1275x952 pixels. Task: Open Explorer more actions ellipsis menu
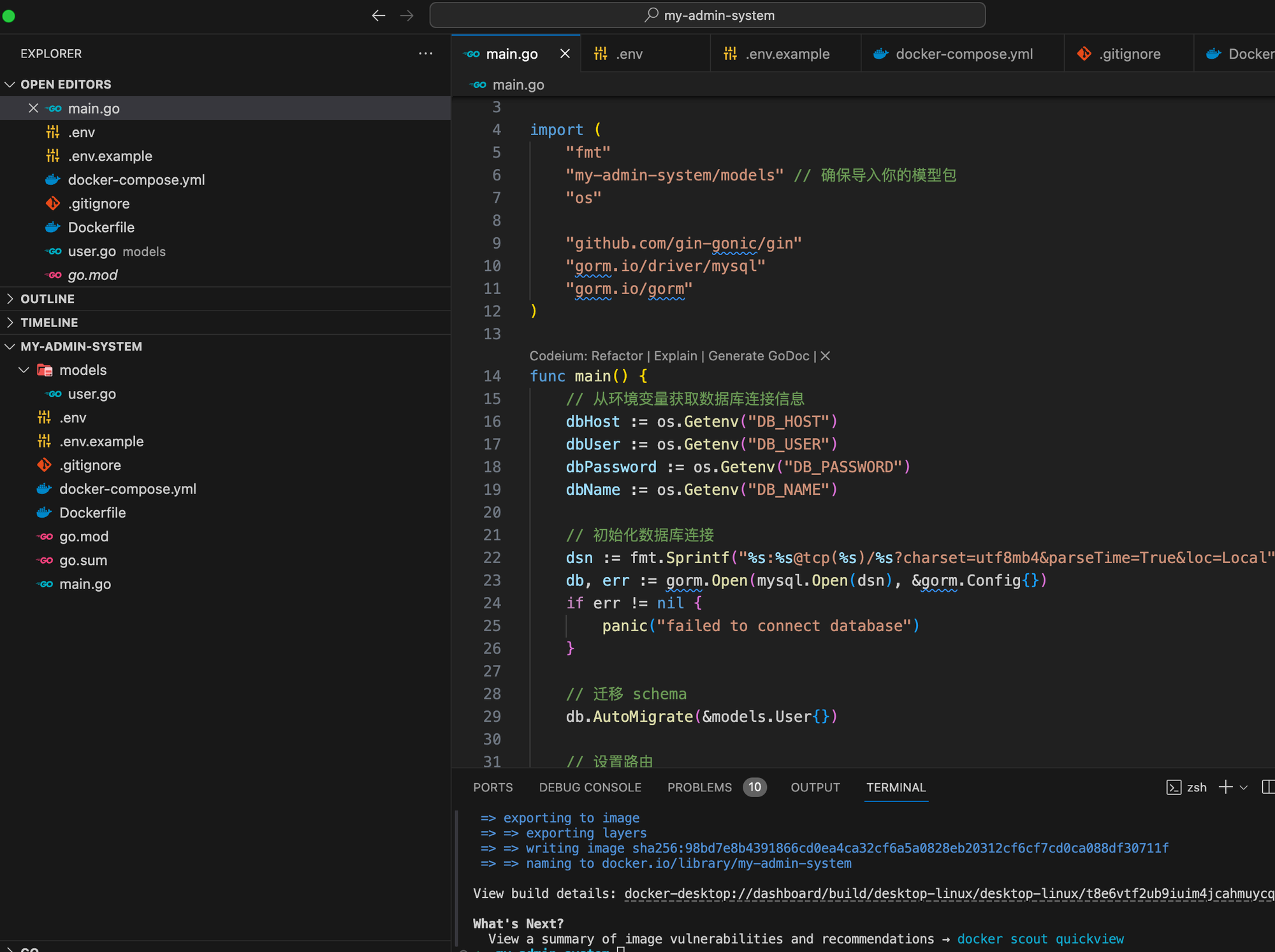[425, 54]
